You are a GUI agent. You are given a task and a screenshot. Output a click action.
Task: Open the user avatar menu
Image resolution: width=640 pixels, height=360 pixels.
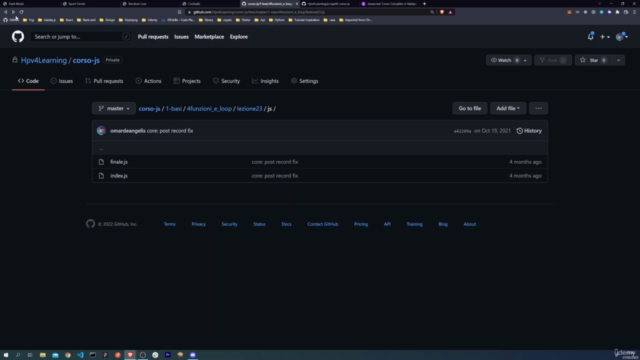[622, 37]
